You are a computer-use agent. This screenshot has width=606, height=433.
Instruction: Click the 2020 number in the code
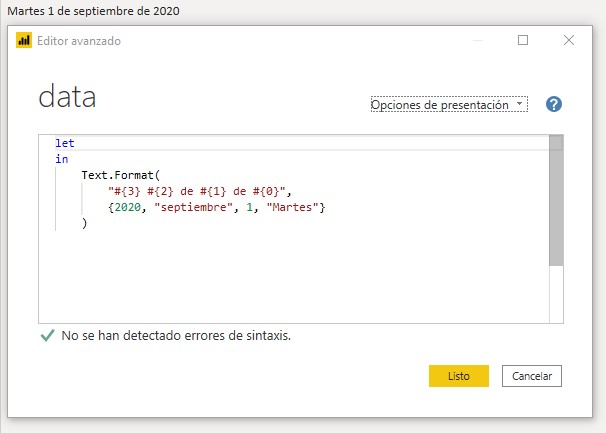128,207
